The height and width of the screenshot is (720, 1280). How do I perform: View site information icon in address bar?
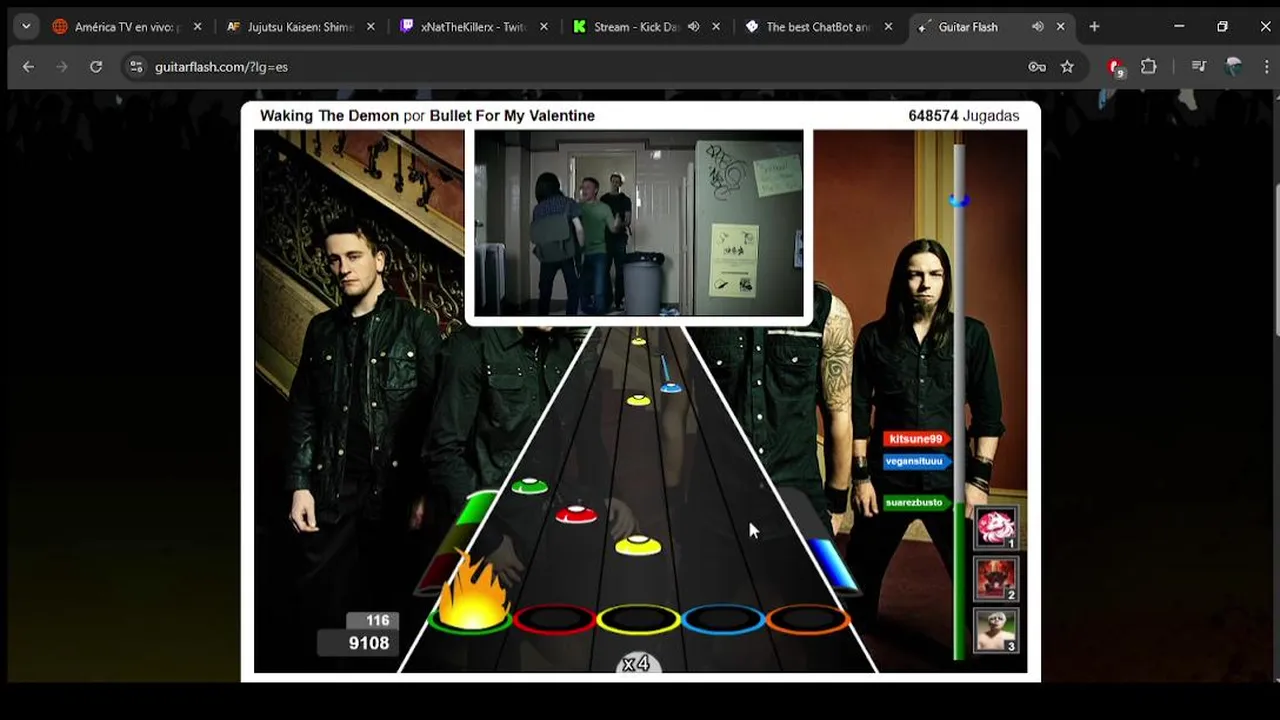point(136,67)
